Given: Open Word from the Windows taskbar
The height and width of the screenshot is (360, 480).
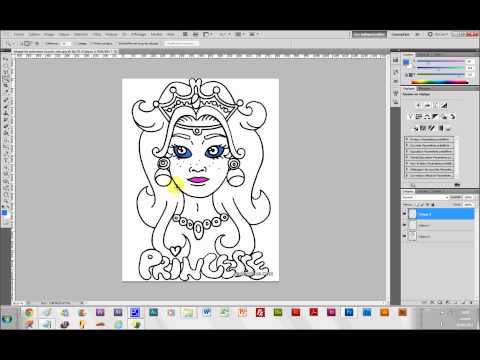Looking at the screenshot, I should (x=207, y=312).
